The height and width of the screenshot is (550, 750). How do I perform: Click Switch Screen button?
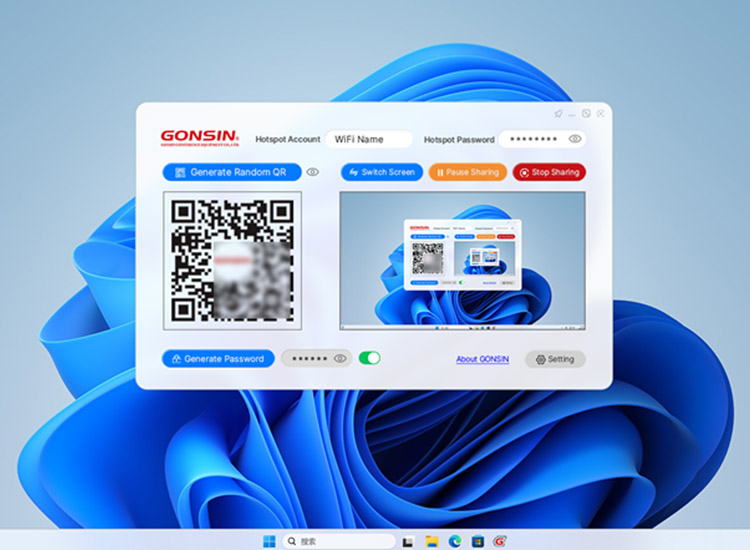[382, 172]
